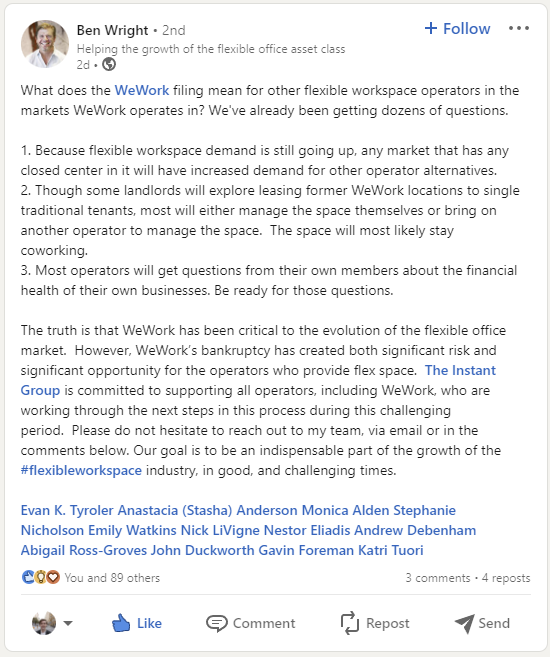The width and height of the screenshot is (550, 657).
Task: Click the Repost arrows icon
Action: (350, 623)
